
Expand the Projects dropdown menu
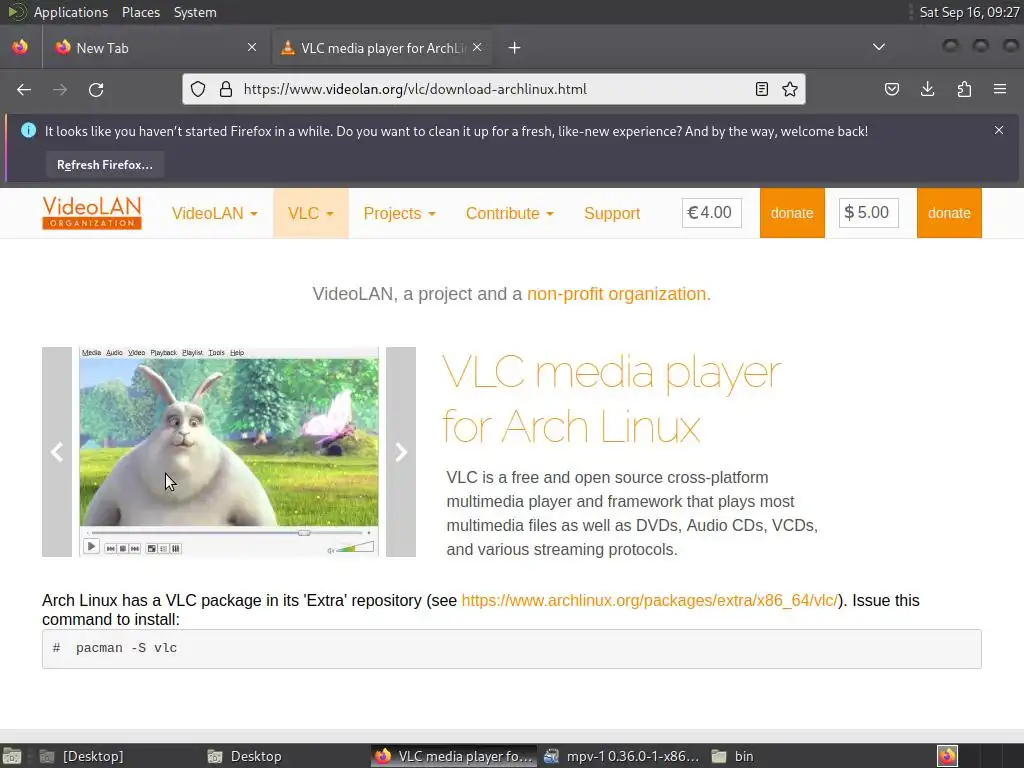(400, 214)
